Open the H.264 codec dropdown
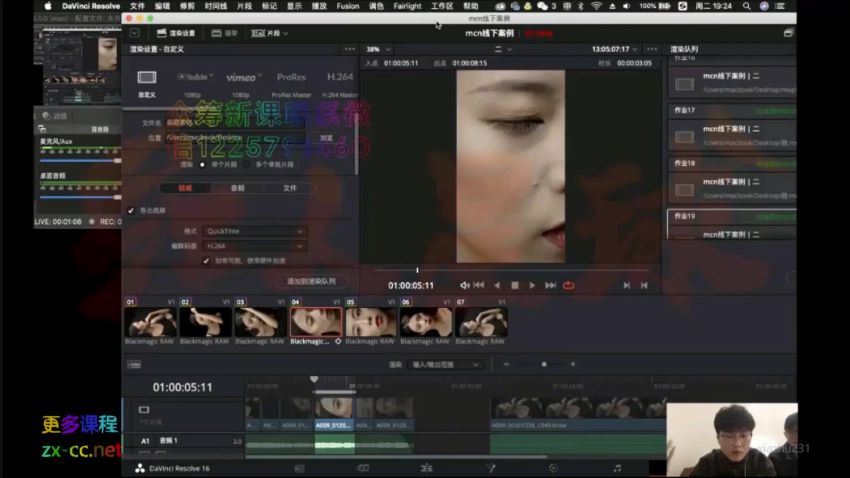The width and height of the screenshot is (850, 478). pos(255,246)
